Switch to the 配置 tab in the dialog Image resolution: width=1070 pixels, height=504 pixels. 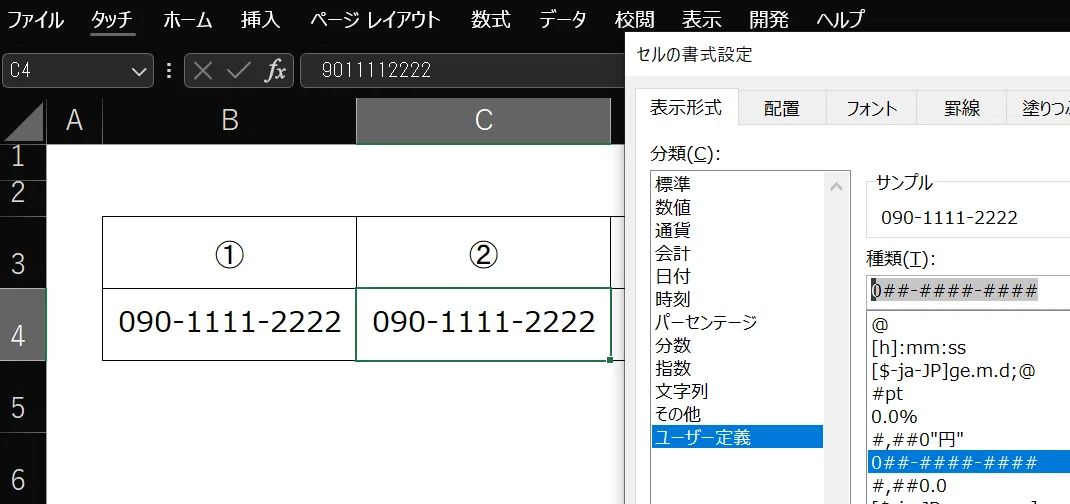coord(782,108)
